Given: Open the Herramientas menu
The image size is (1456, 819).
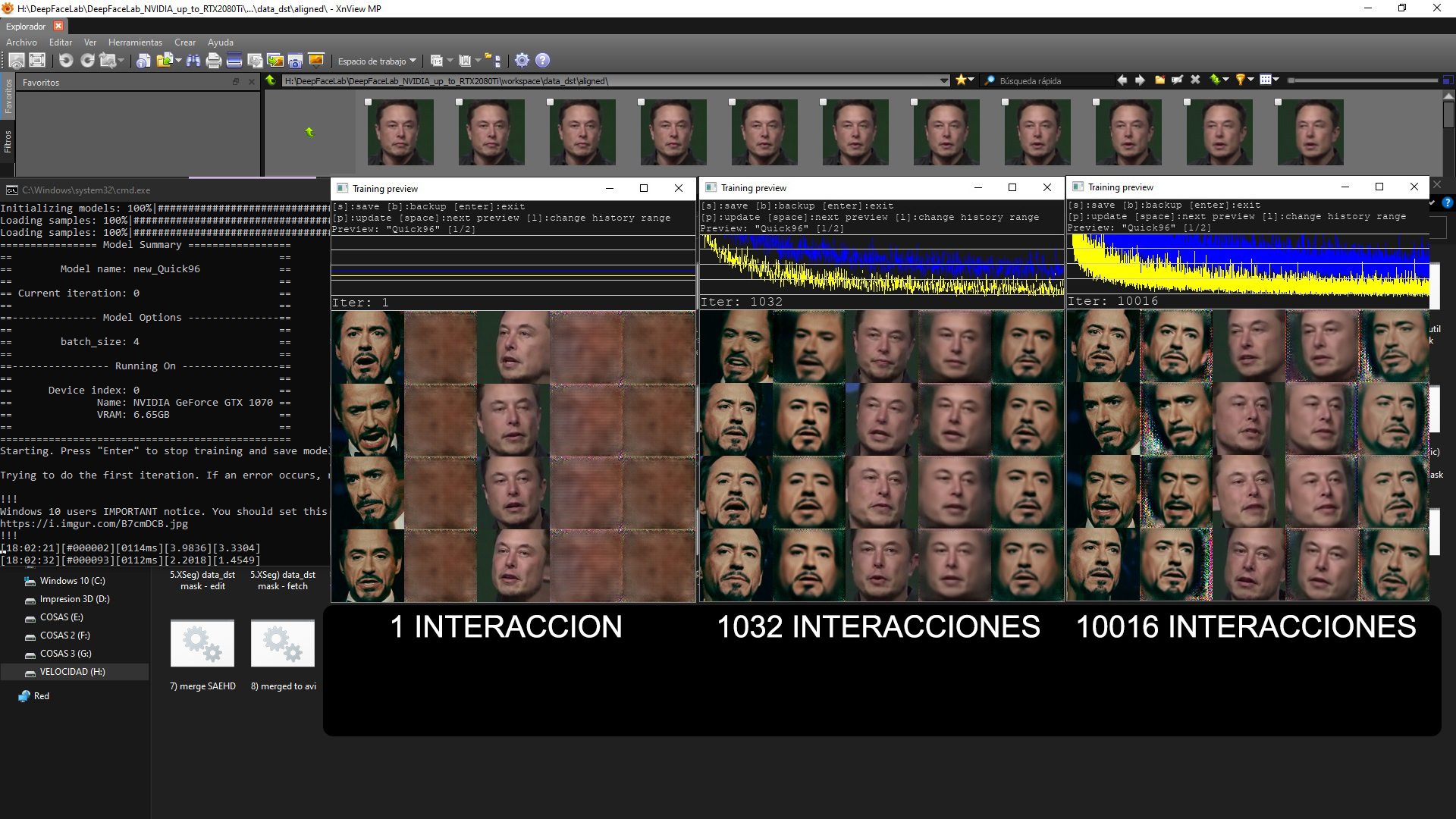Looking at the screenshot, I should coord(135,42).
